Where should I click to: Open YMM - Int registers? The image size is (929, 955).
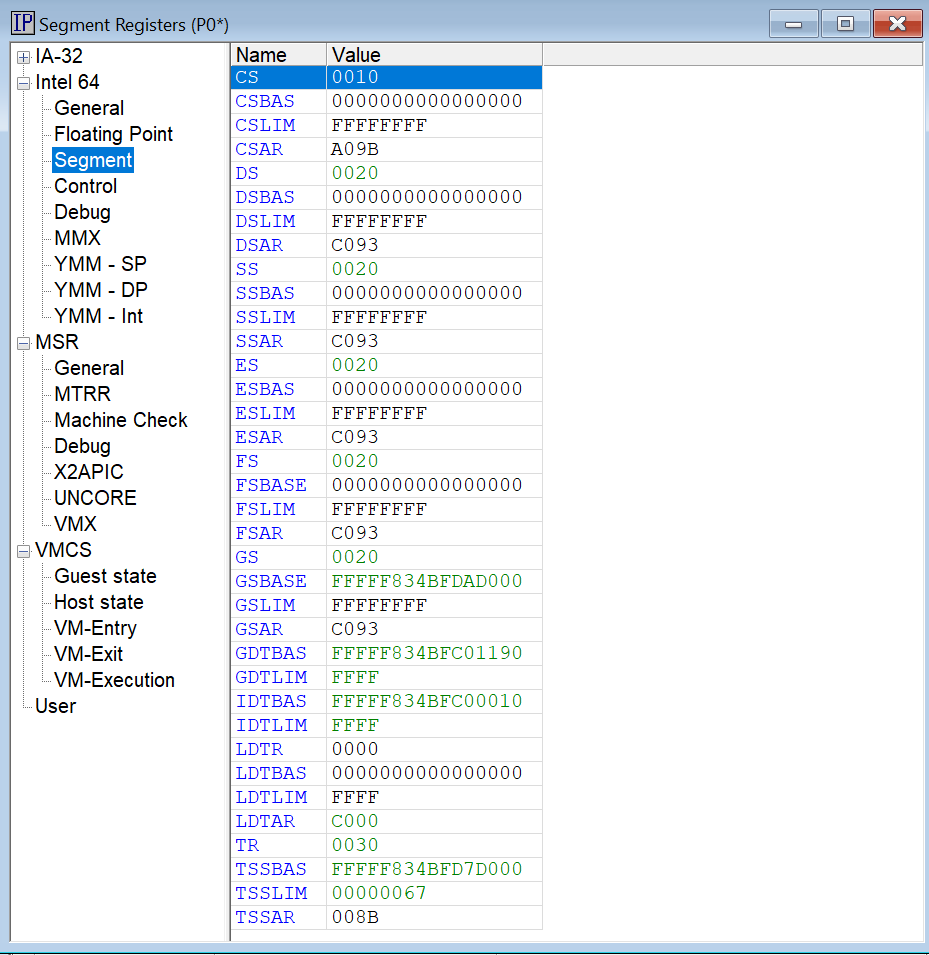click(98, 316)
